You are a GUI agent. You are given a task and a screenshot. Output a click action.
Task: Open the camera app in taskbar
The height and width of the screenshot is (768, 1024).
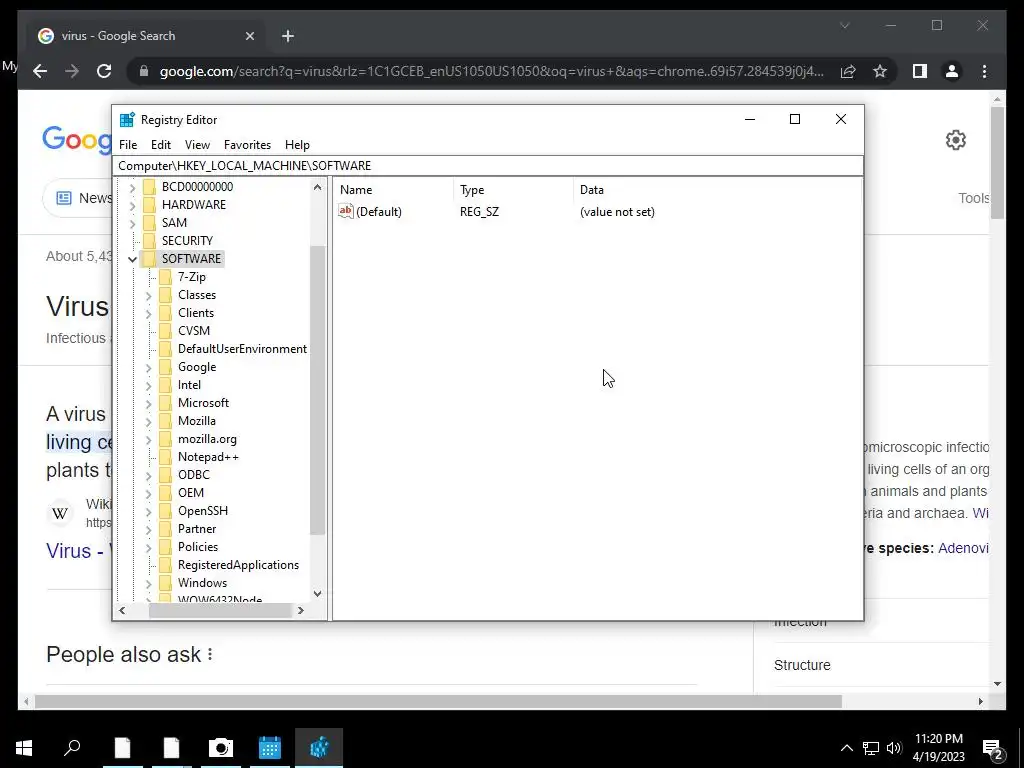pyautogui.click(x=221, y=747)
